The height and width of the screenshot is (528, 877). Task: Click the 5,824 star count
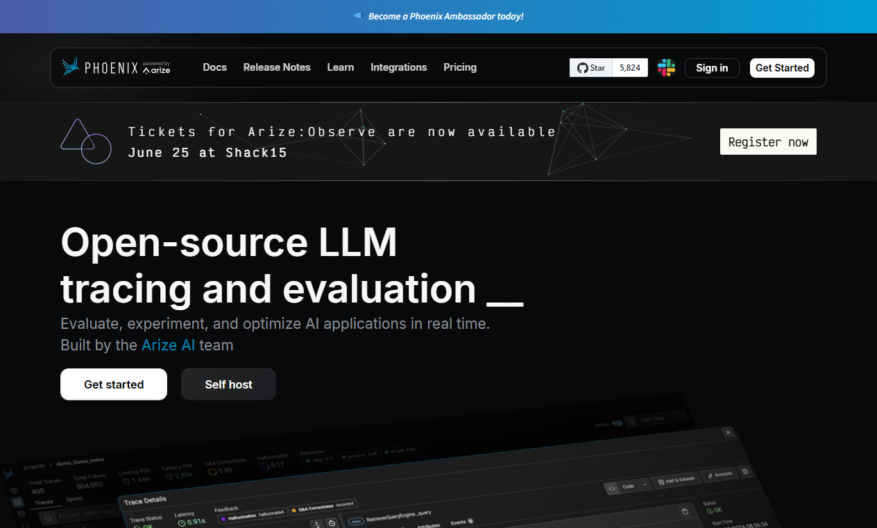630,68
